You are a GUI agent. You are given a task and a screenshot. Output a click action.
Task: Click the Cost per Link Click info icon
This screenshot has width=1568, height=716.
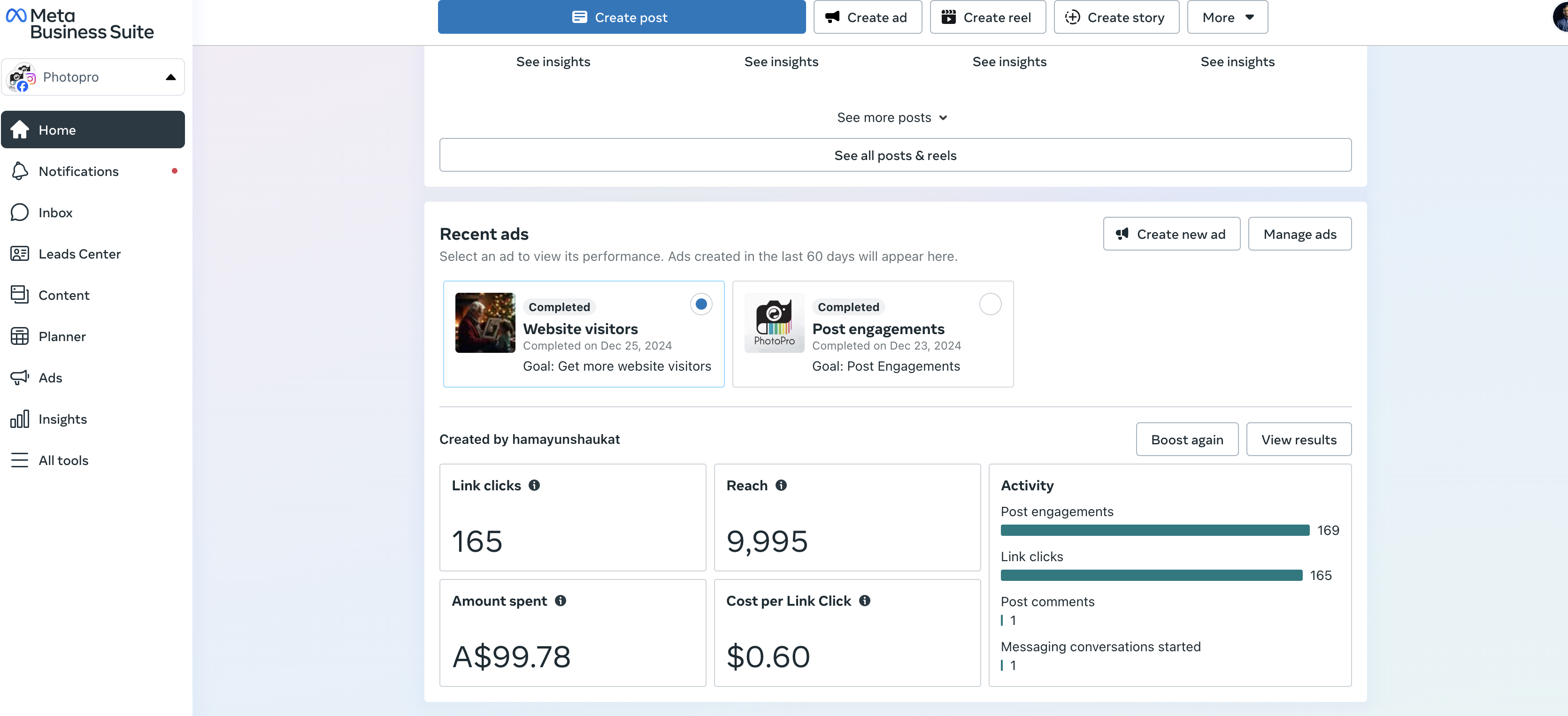point(864,601)
